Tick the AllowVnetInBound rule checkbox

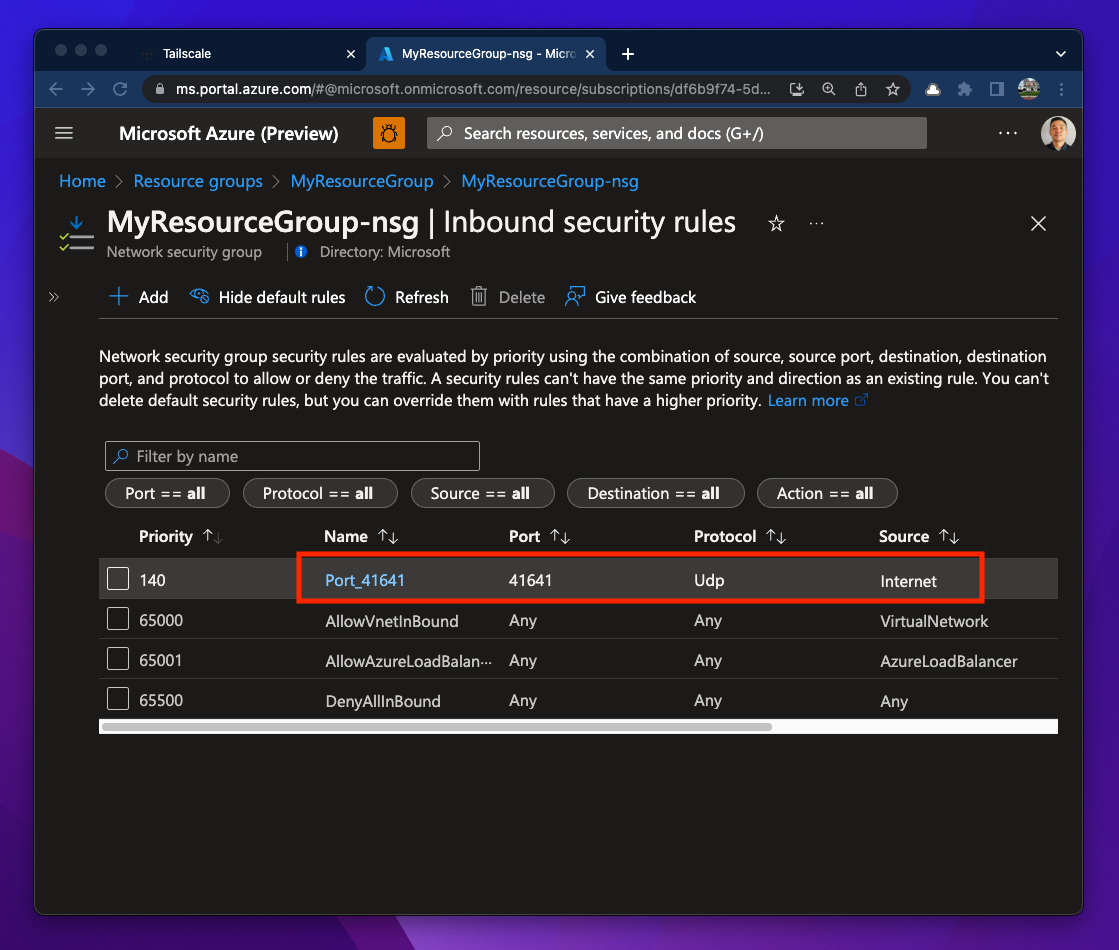coord(118,620)
